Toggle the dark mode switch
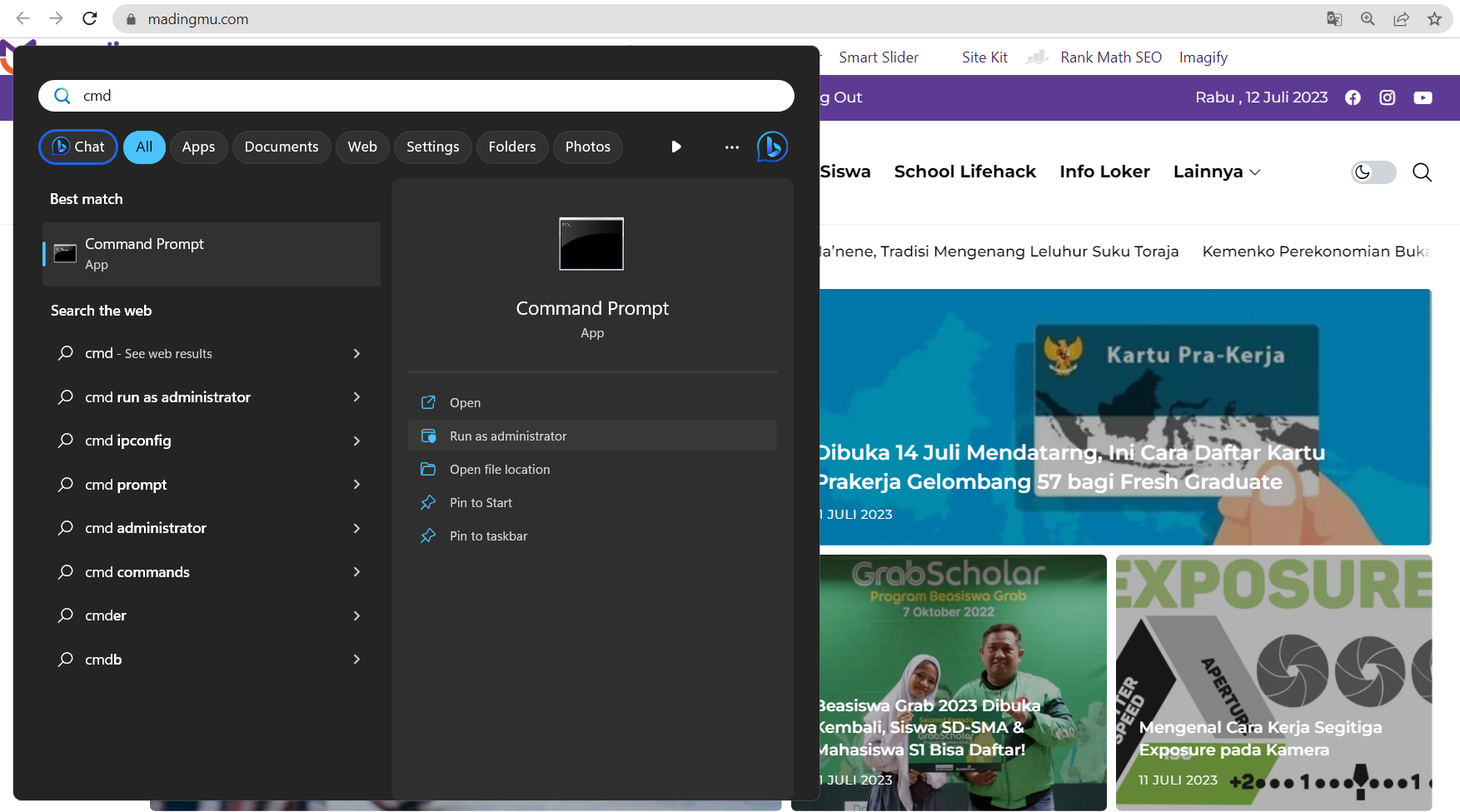Image resolution: width=1460 pixels, height=812 pixels. coord(1373,172)
